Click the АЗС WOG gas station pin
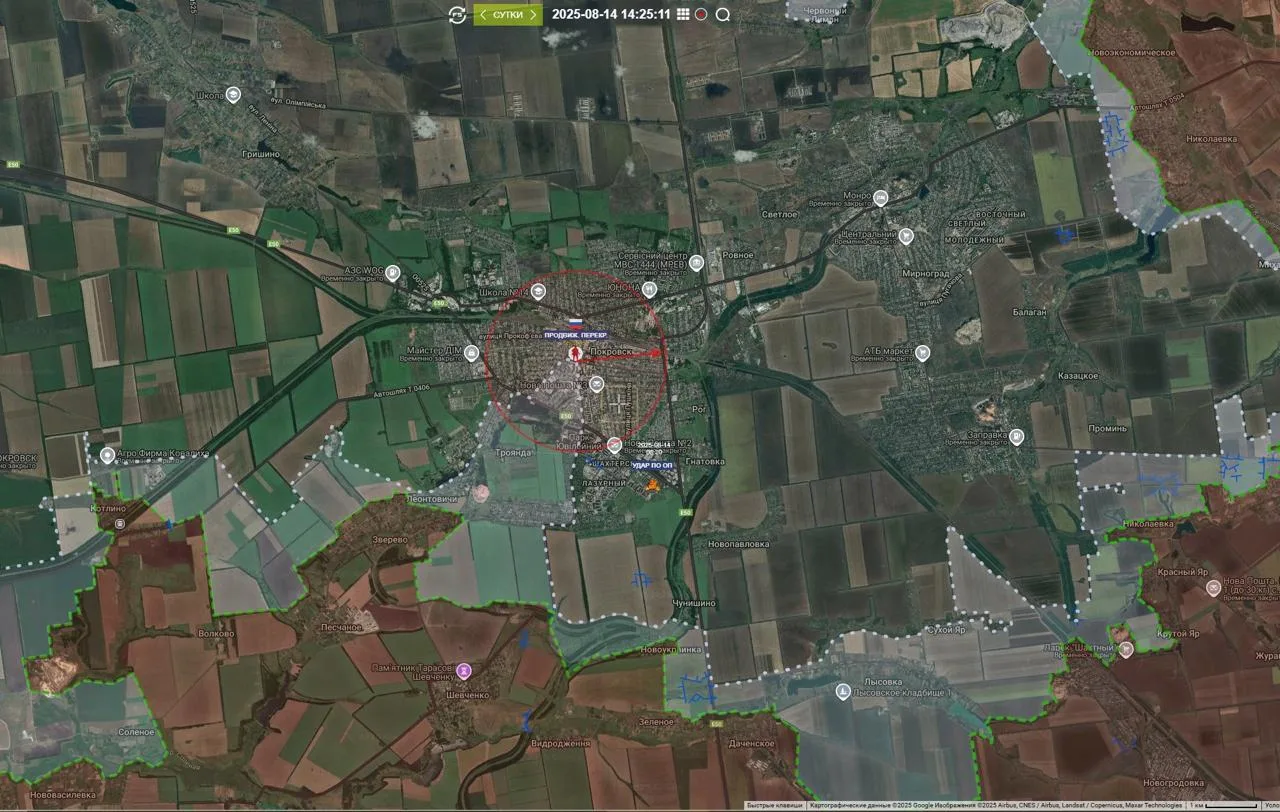1280x812 pixels. click(x=394, y=272)
